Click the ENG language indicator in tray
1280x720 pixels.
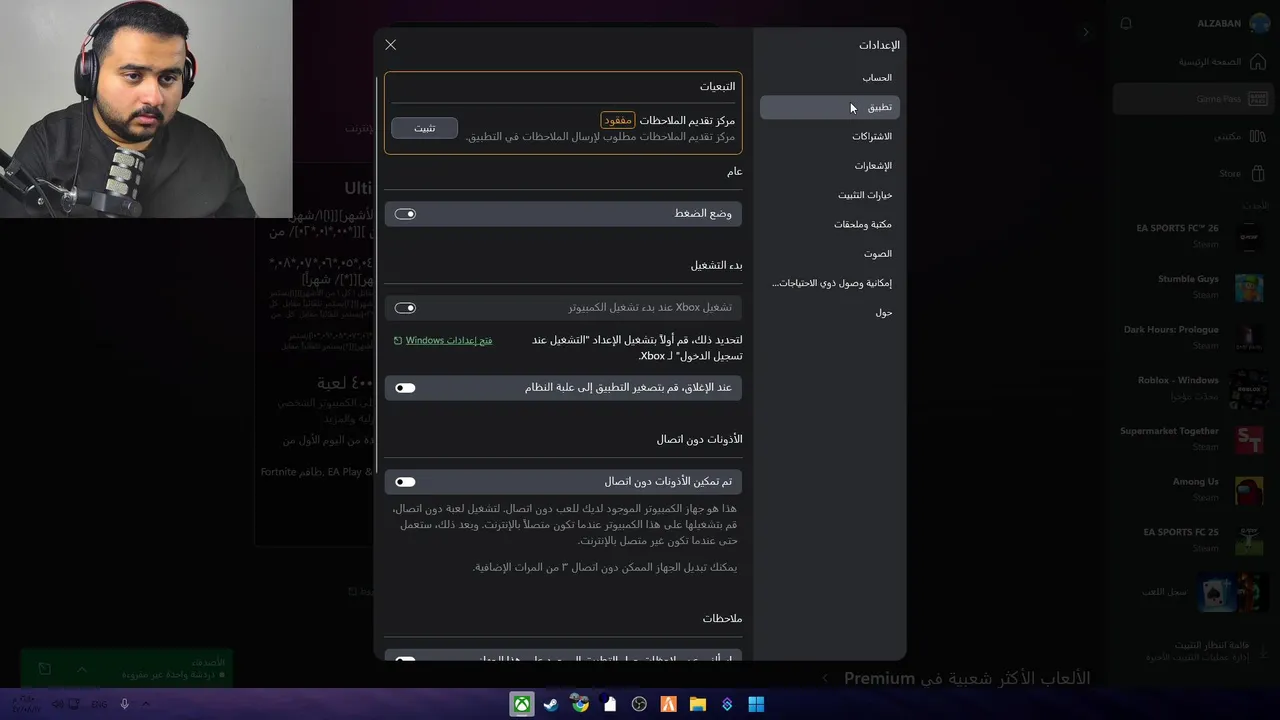(100, 704)
